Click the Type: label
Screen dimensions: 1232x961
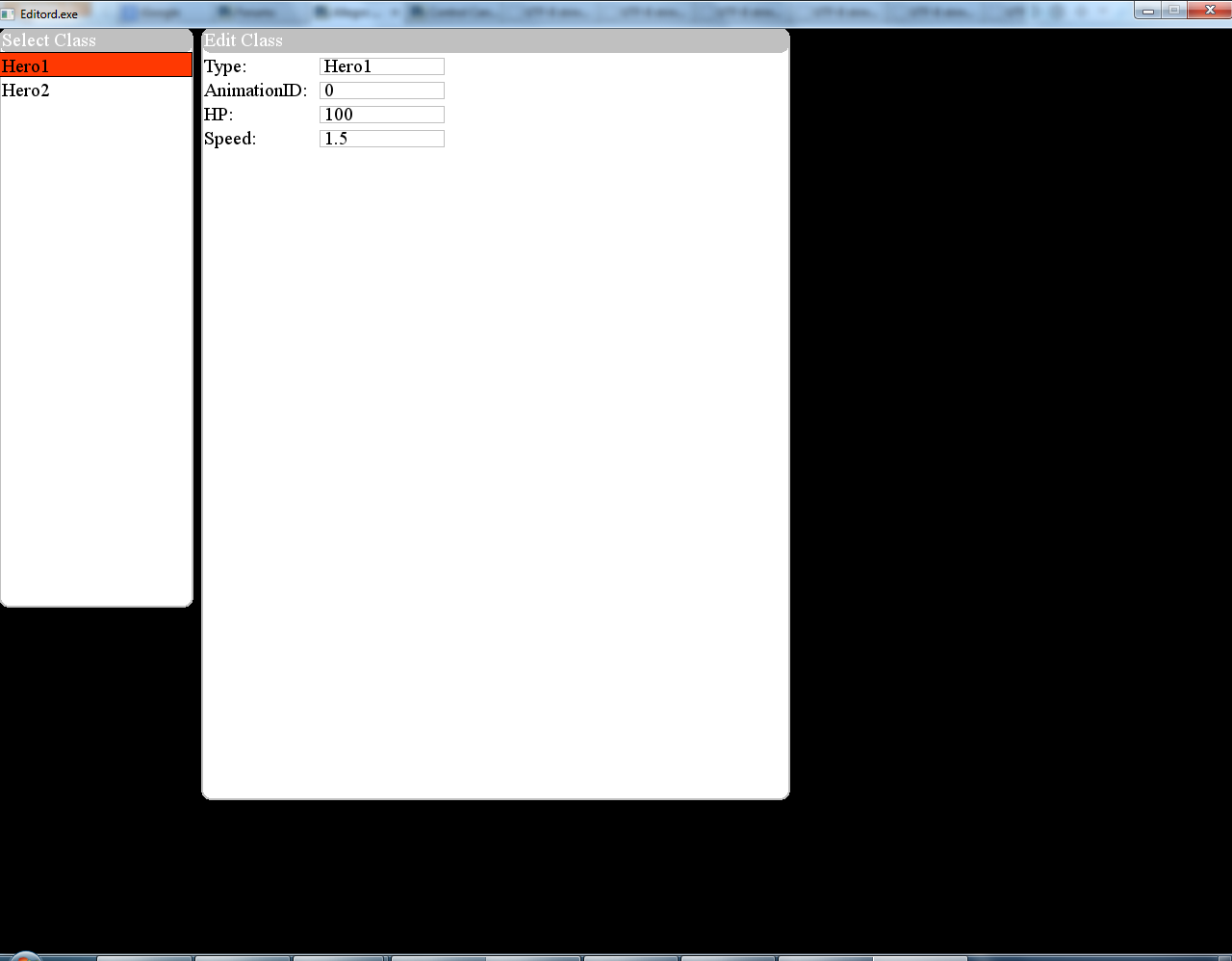click(x=225, y=66)
